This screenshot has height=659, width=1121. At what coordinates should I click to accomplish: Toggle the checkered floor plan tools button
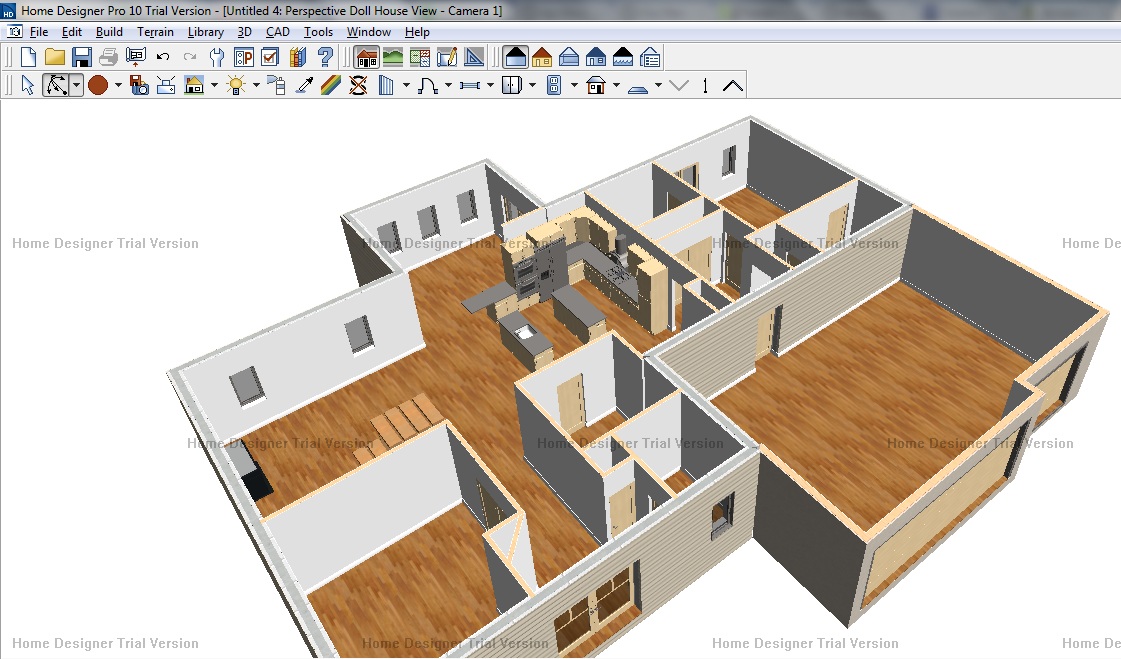point(420,57)
